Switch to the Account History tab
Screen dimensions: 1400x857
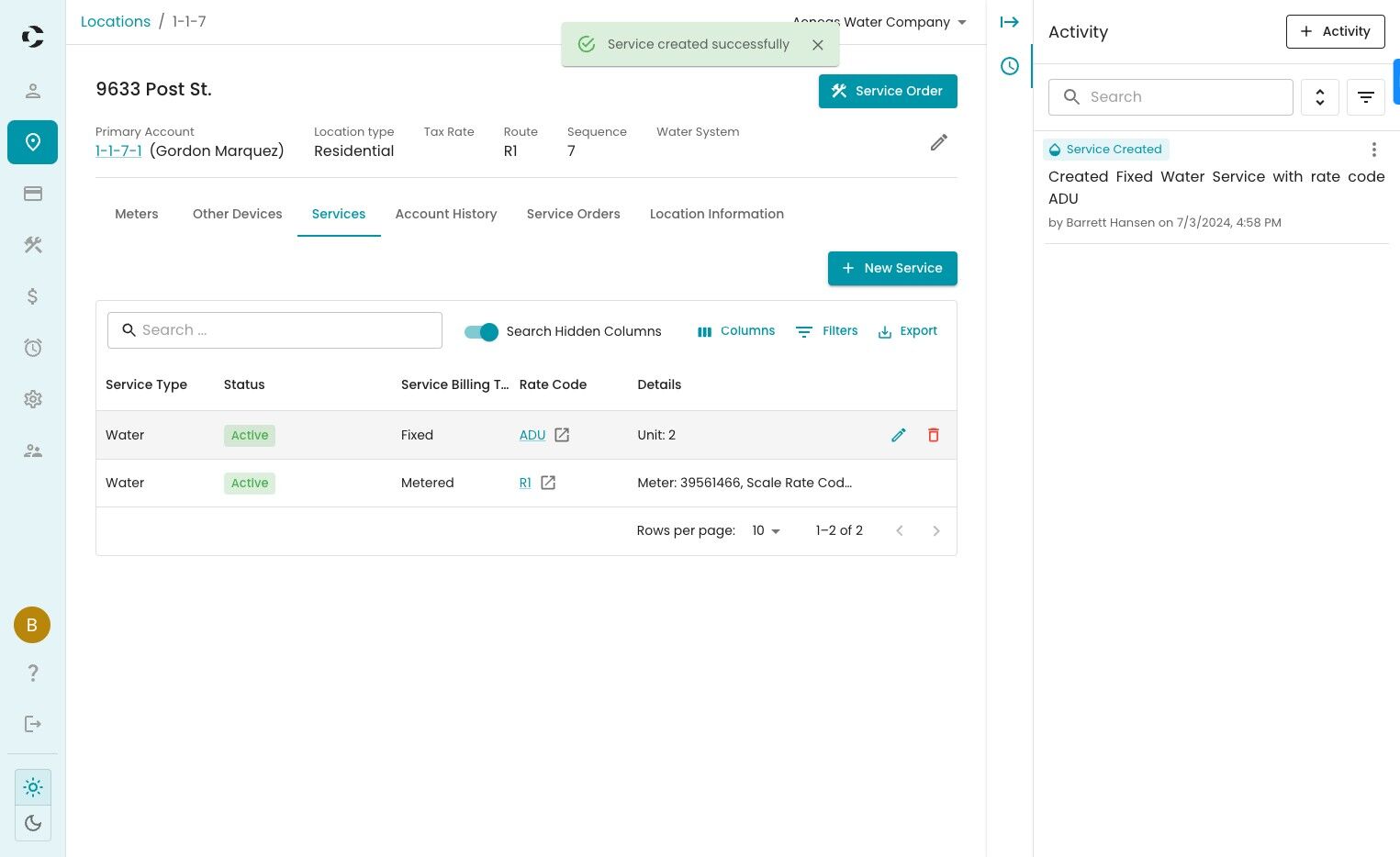tap(446, 214)
